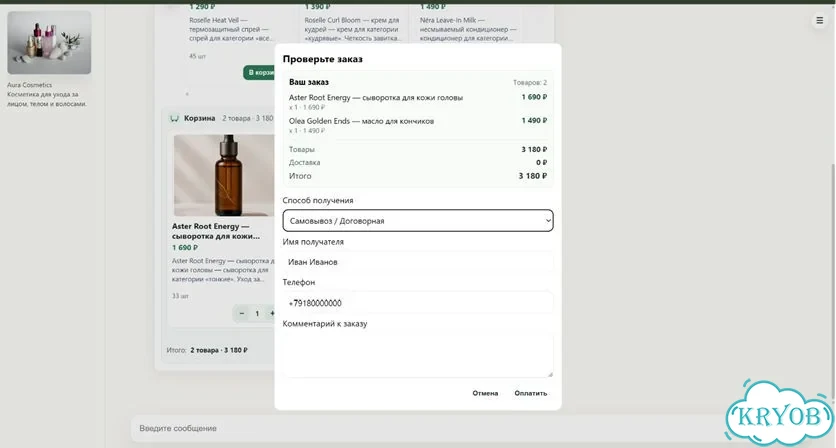Image resolution: width=836 pixels, height=448 pixels.
Task: Click the Отмена button
Action: (x=485, y=393)
